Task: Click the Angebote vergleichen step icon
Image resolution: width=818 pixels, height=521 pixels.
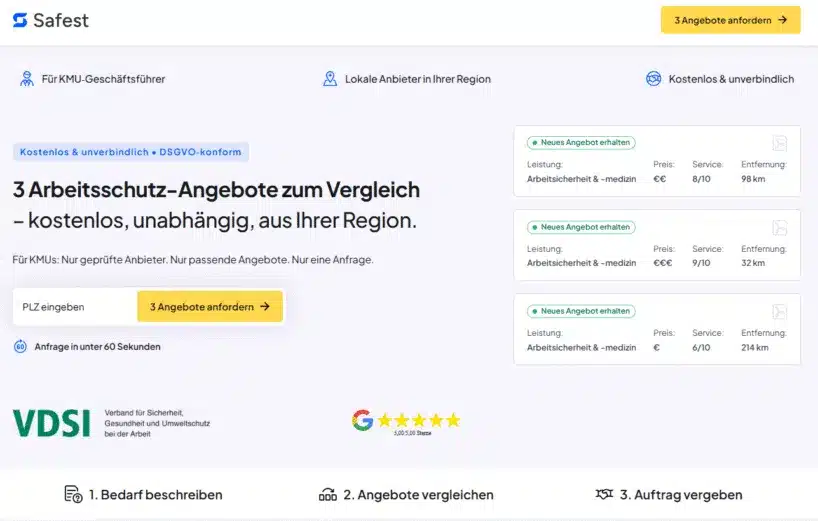Action: (x=327, y=494)
